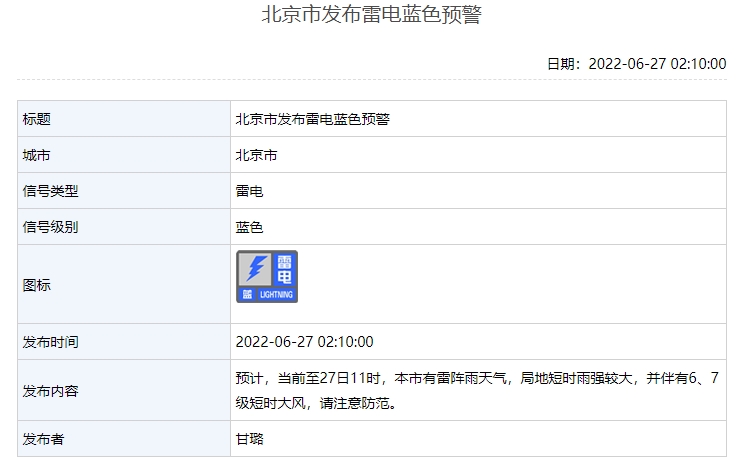Click the release time in the 发布时间 row
Screen dimensions: 745x466
(304, 342)
